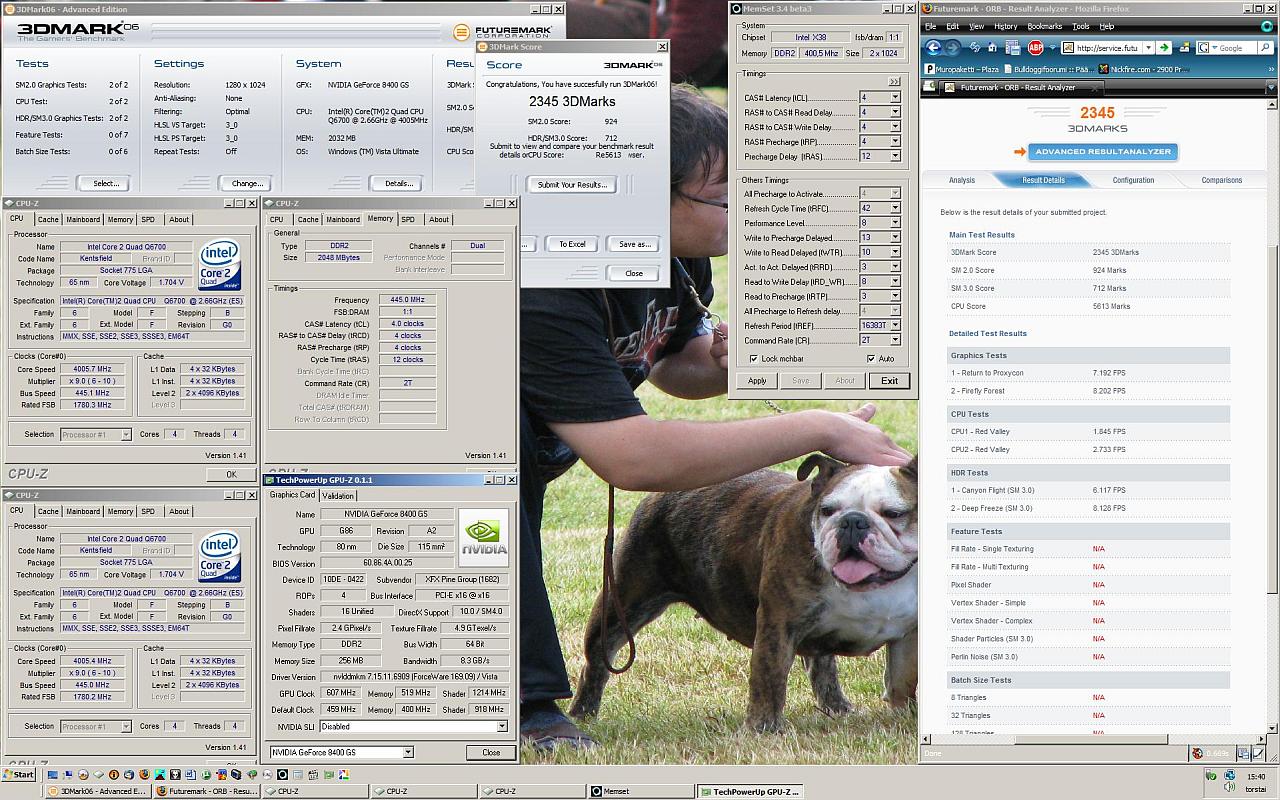Viewport: 1280px width, 800px height.
Task: Open Firefox icon in quick launch bar
Action: [x=143, y=774]
